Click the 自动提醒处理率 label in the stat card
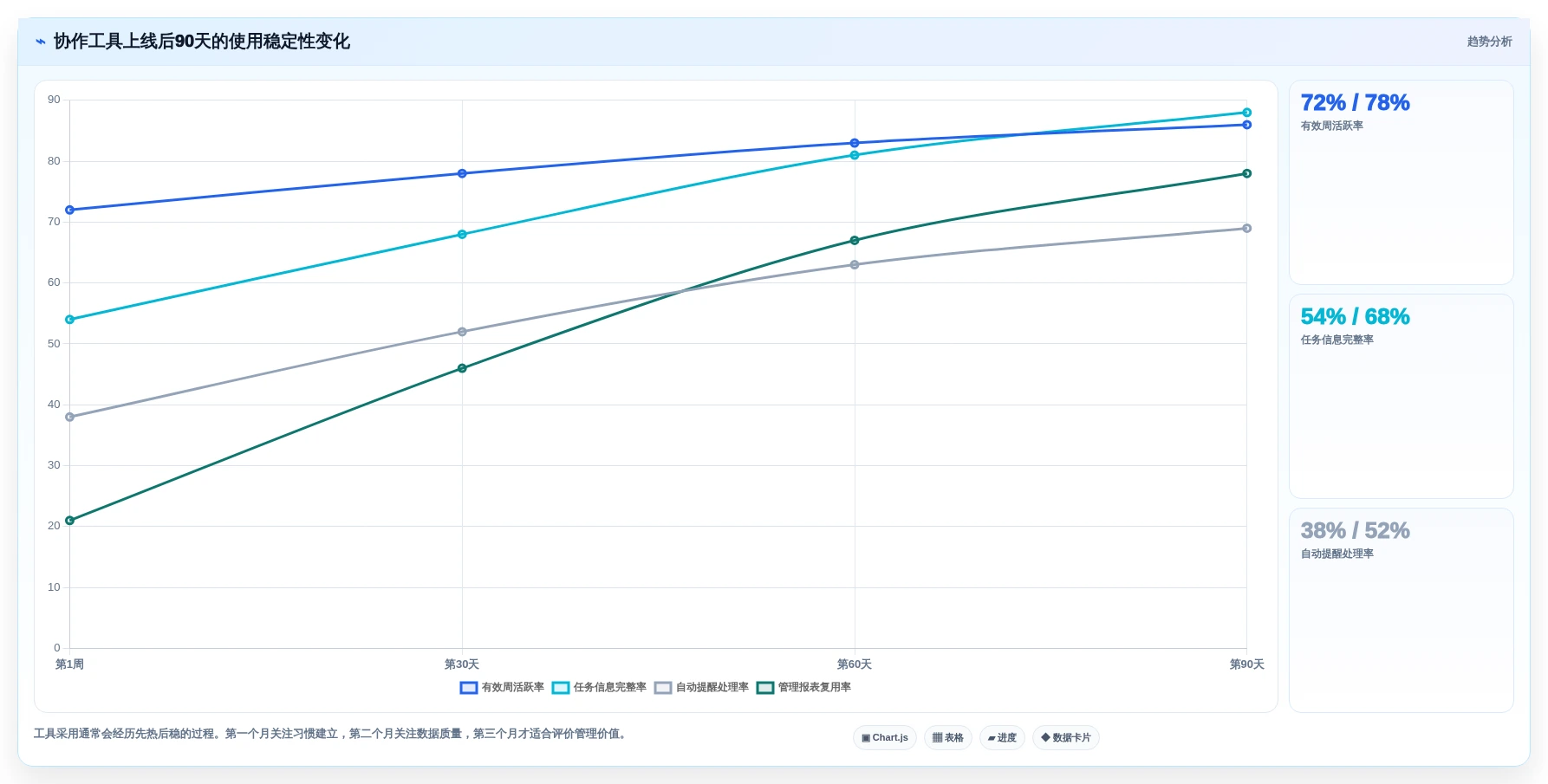The image size is (1548, 784). tap(1337, 554)
